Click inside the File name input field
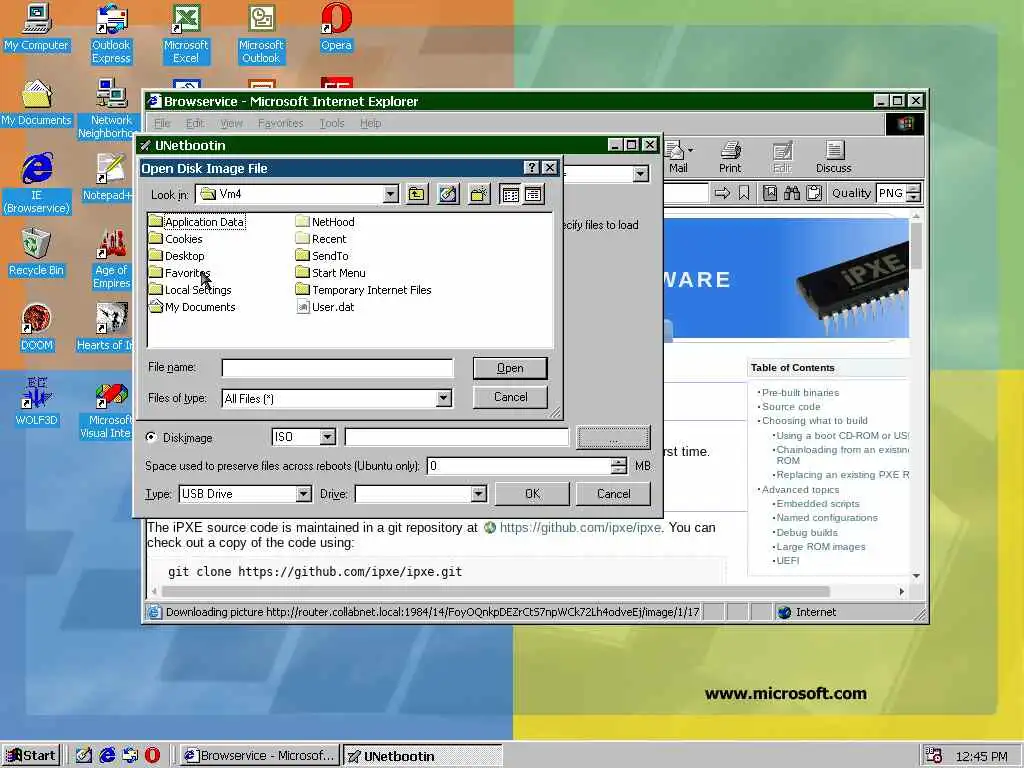Image resolution: width=1024 pixels, height=768 pixels. pos(337,368)
